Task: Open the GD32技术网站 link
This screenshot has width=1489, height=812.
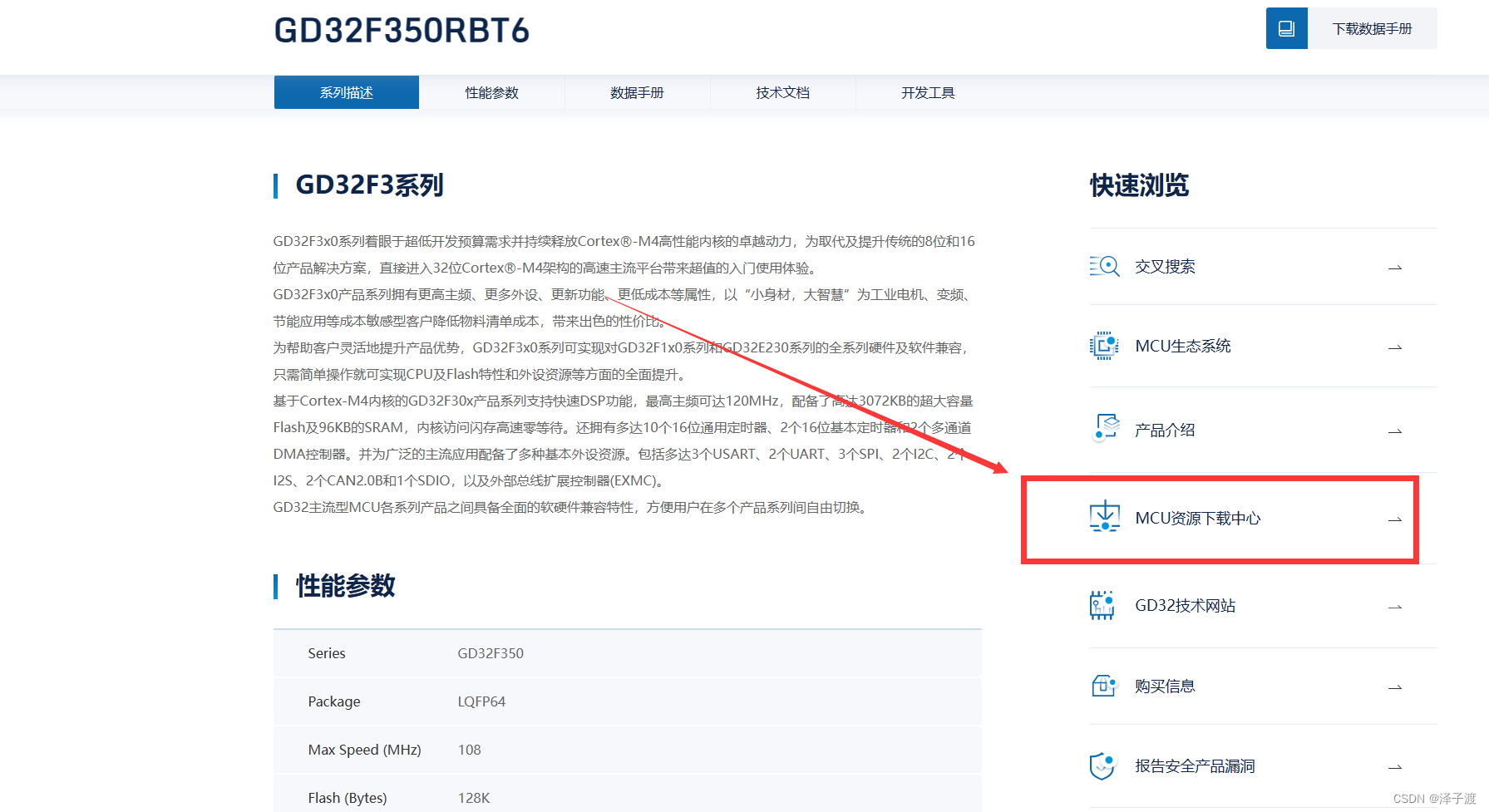Action: 1185,605
